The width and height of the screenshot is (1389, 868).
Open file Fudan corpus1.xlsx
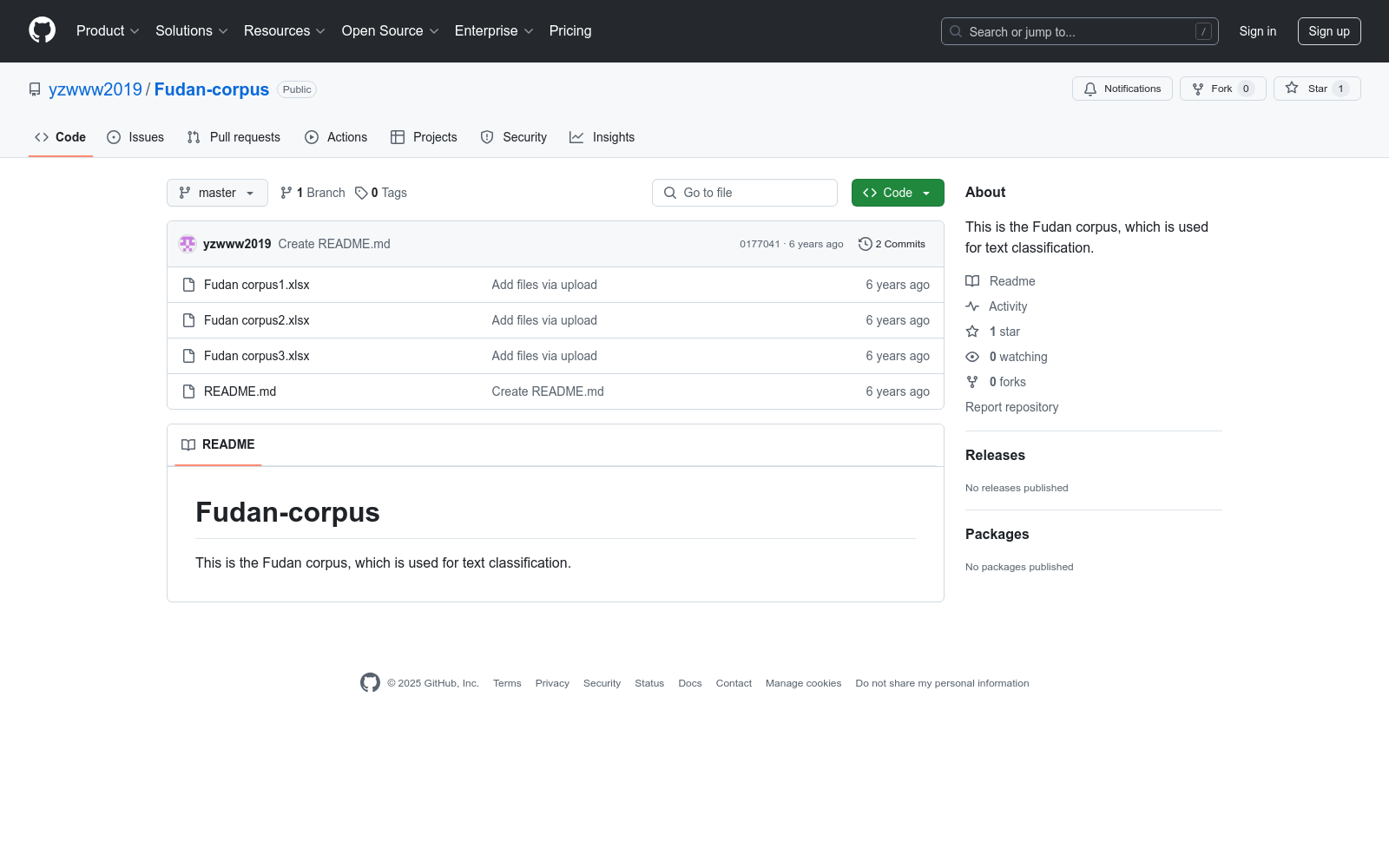click(x=256, y=285)
